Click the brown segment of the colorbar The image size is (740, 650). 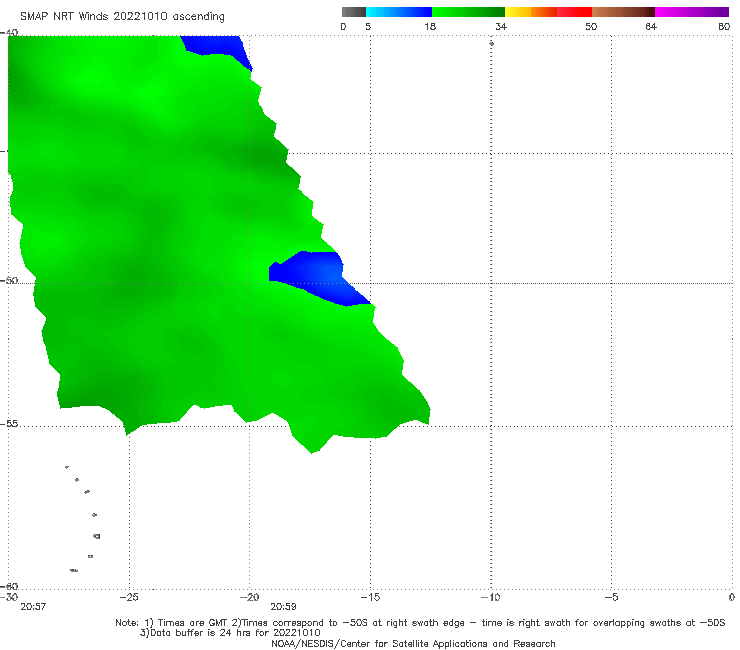click(x=623, y=12)
